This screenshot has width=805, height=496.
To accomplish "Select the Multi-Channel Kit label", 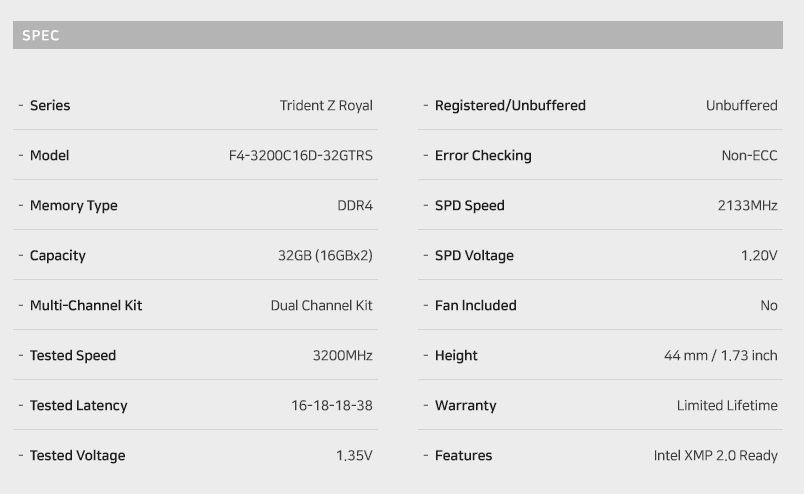I will point(86,305).
